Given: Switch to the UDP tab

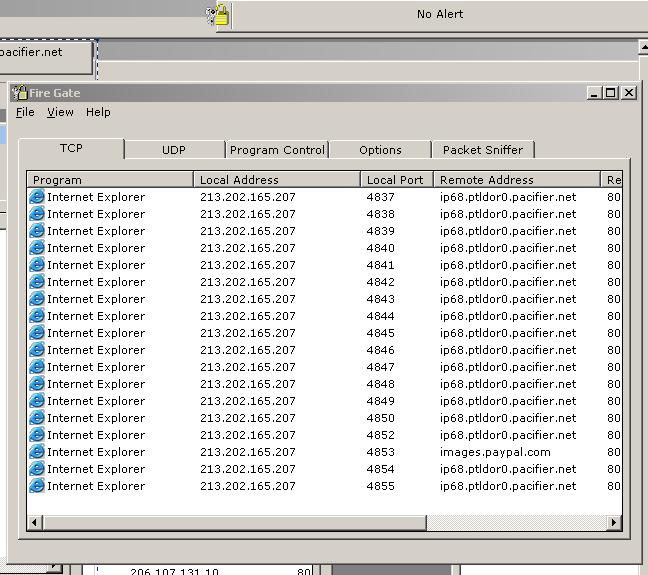Looking at the screenshot, I should (174, 150).
